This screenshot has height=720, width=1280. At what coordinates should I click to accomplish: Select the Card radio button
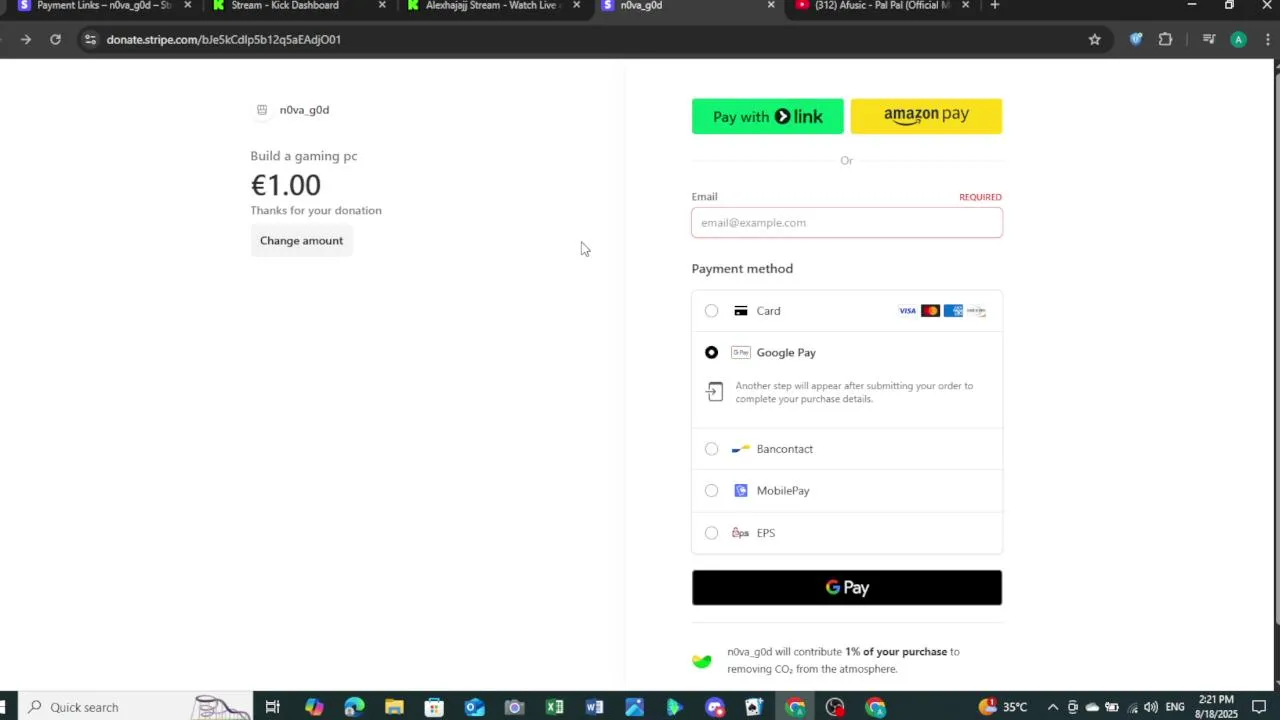tap(711, 311)
